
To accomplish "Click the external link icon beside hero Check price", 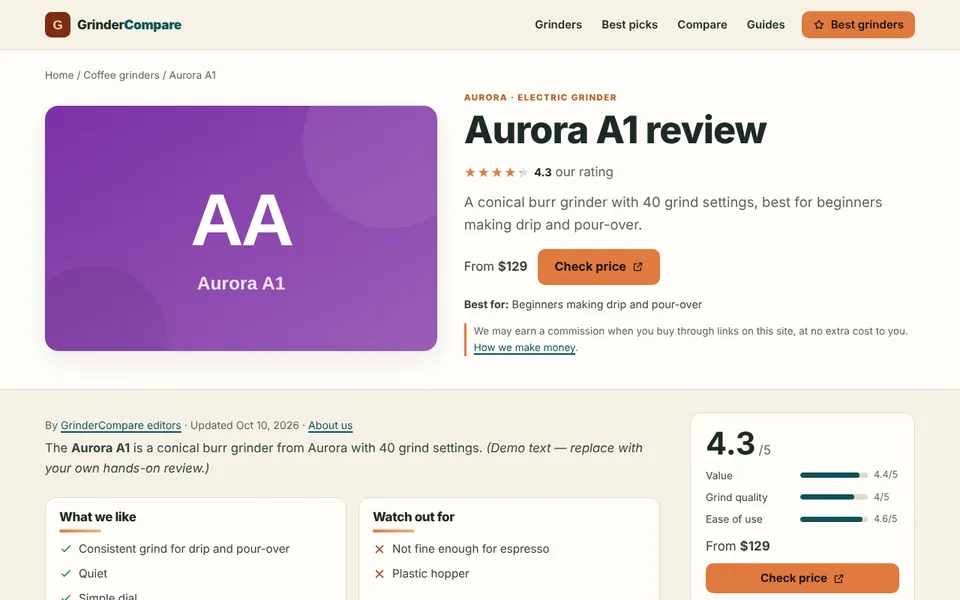I will pos(638,267).
